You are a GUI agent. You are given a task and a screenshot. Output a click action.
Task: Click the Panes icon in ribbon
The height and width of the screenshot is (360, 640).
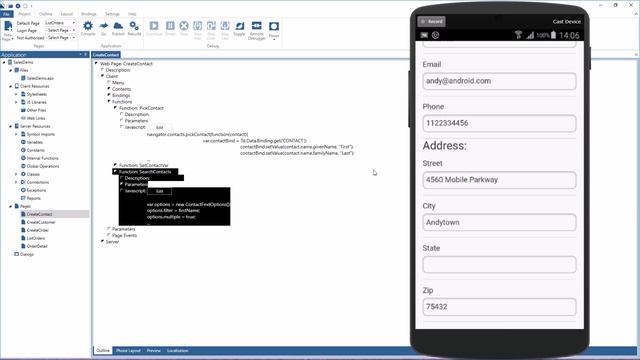274,26
